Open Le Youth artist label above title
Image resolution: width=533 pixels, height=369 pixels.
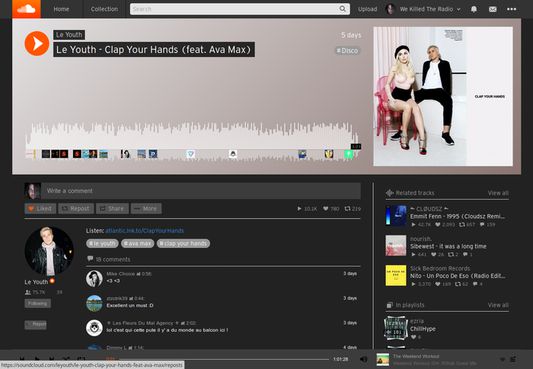coord(69,35)
